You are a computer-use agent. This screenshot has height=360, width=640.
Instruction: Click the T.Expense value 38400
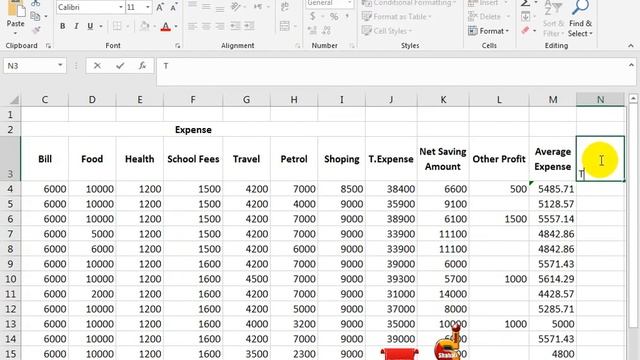coord(391,189)
